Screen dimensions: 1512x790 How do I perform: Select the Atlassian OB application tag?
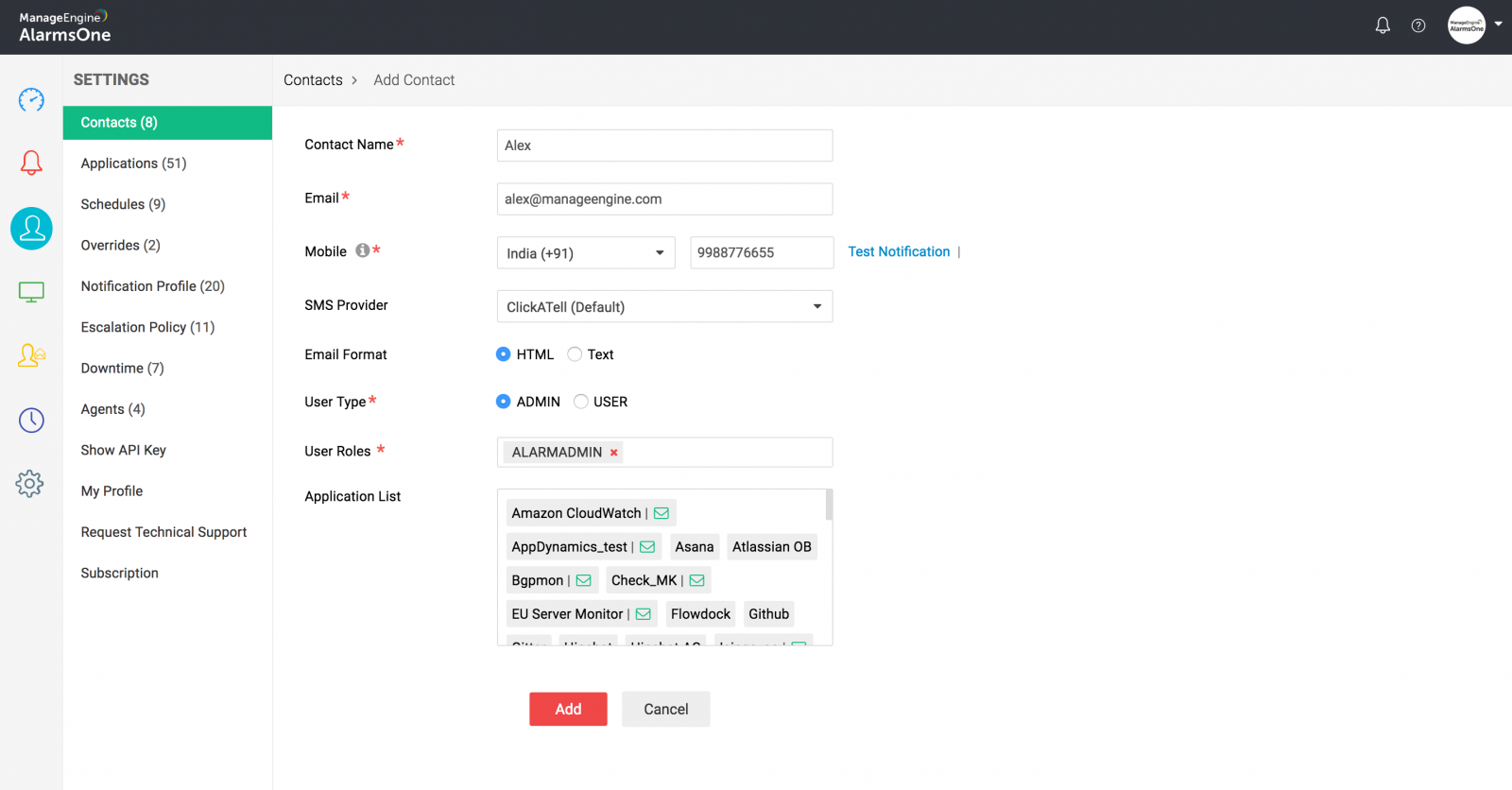772,547
